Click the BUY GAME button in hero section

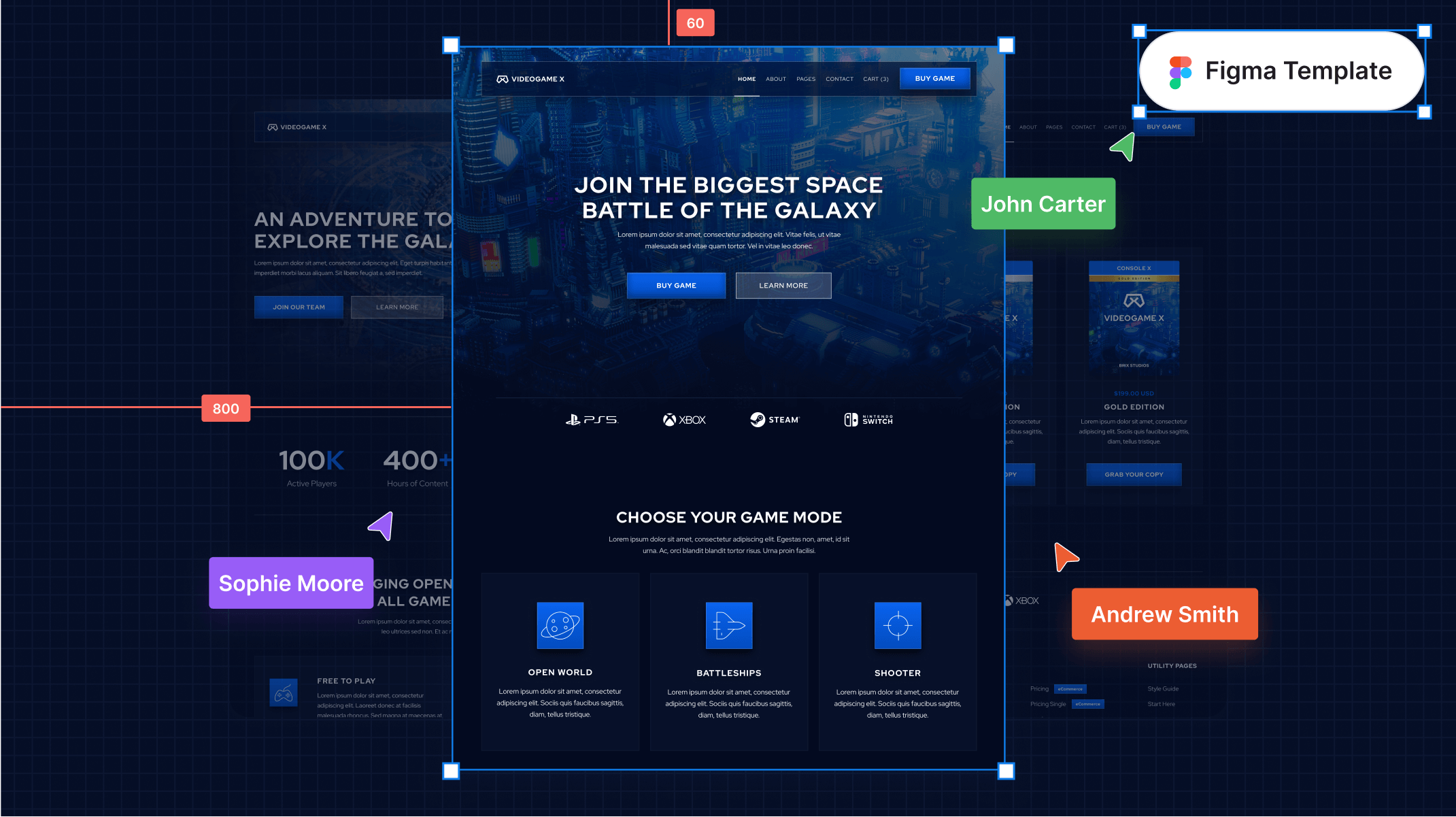[675, 285]
